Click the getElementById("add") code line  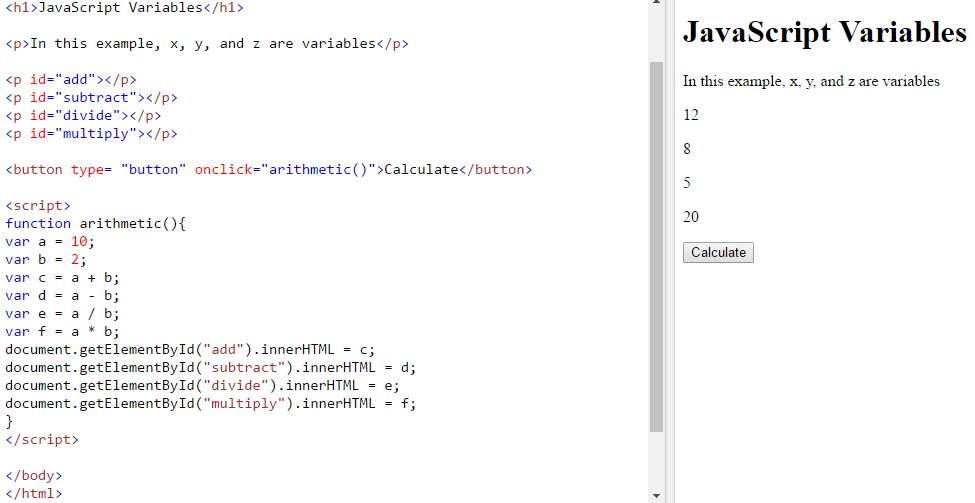click(190, 350)
